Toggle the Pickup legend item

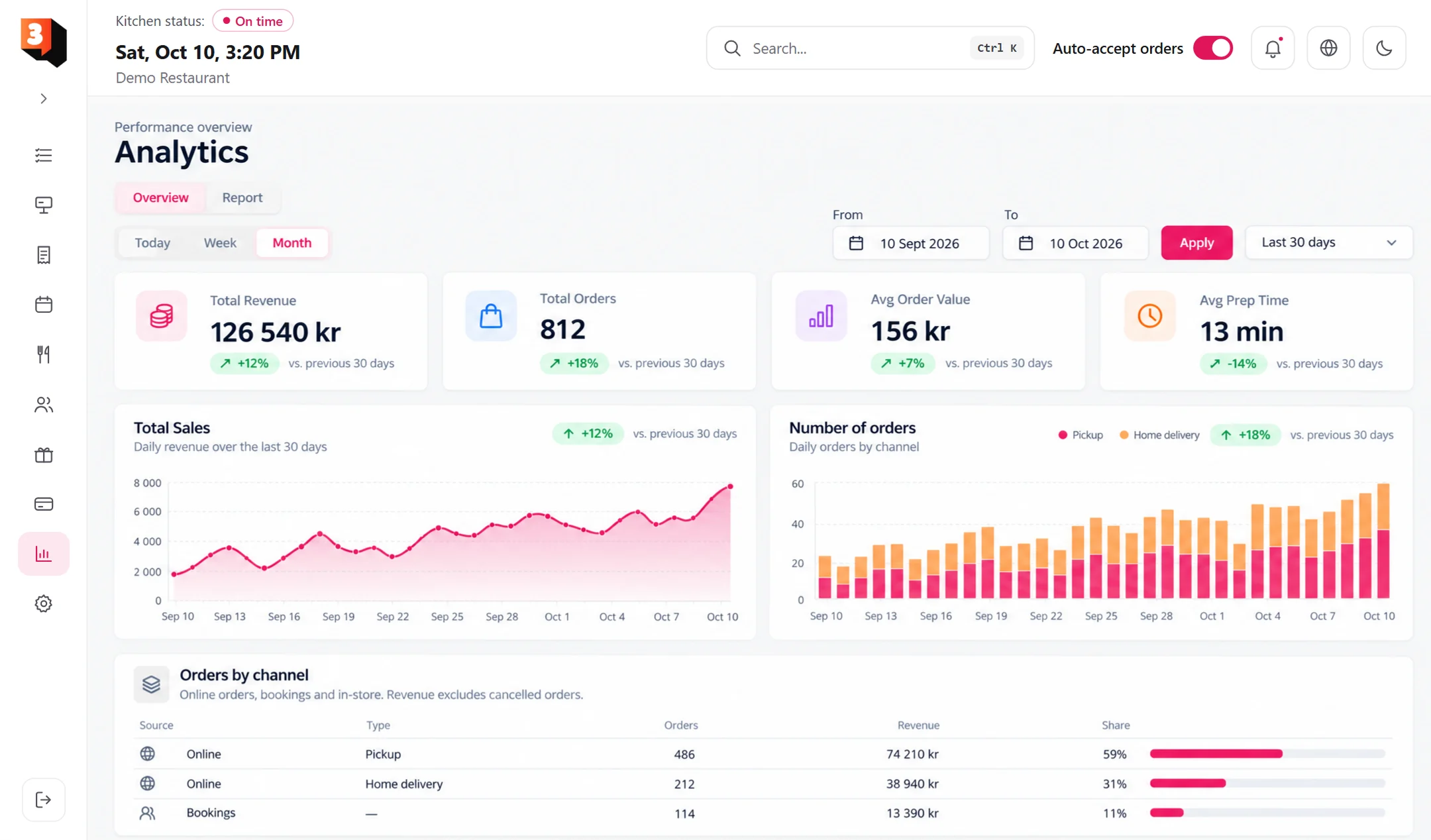tap(1080, 435)
